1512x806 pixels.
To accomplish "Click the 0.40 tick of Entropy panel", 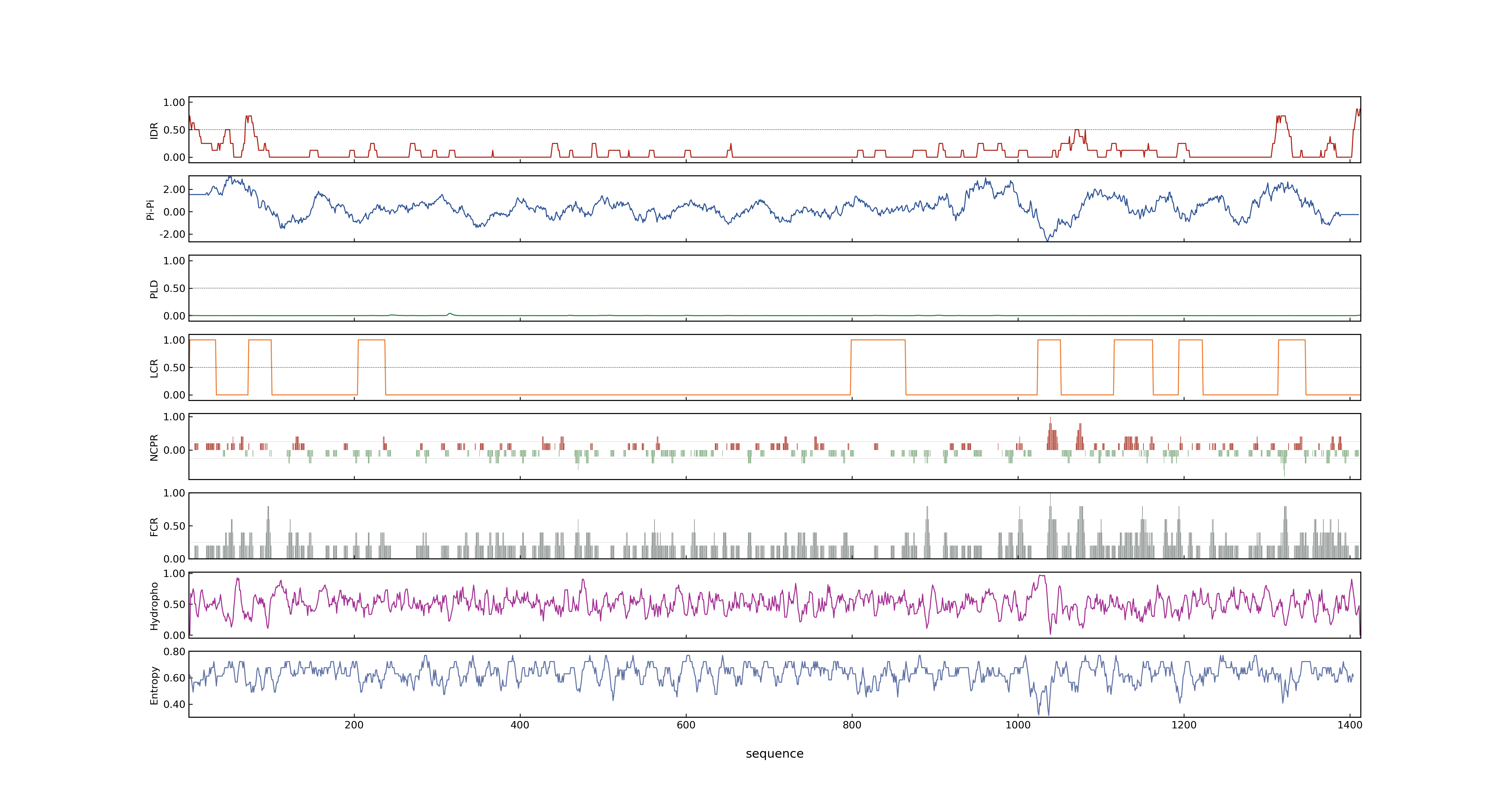I will (x=174, y=704).
